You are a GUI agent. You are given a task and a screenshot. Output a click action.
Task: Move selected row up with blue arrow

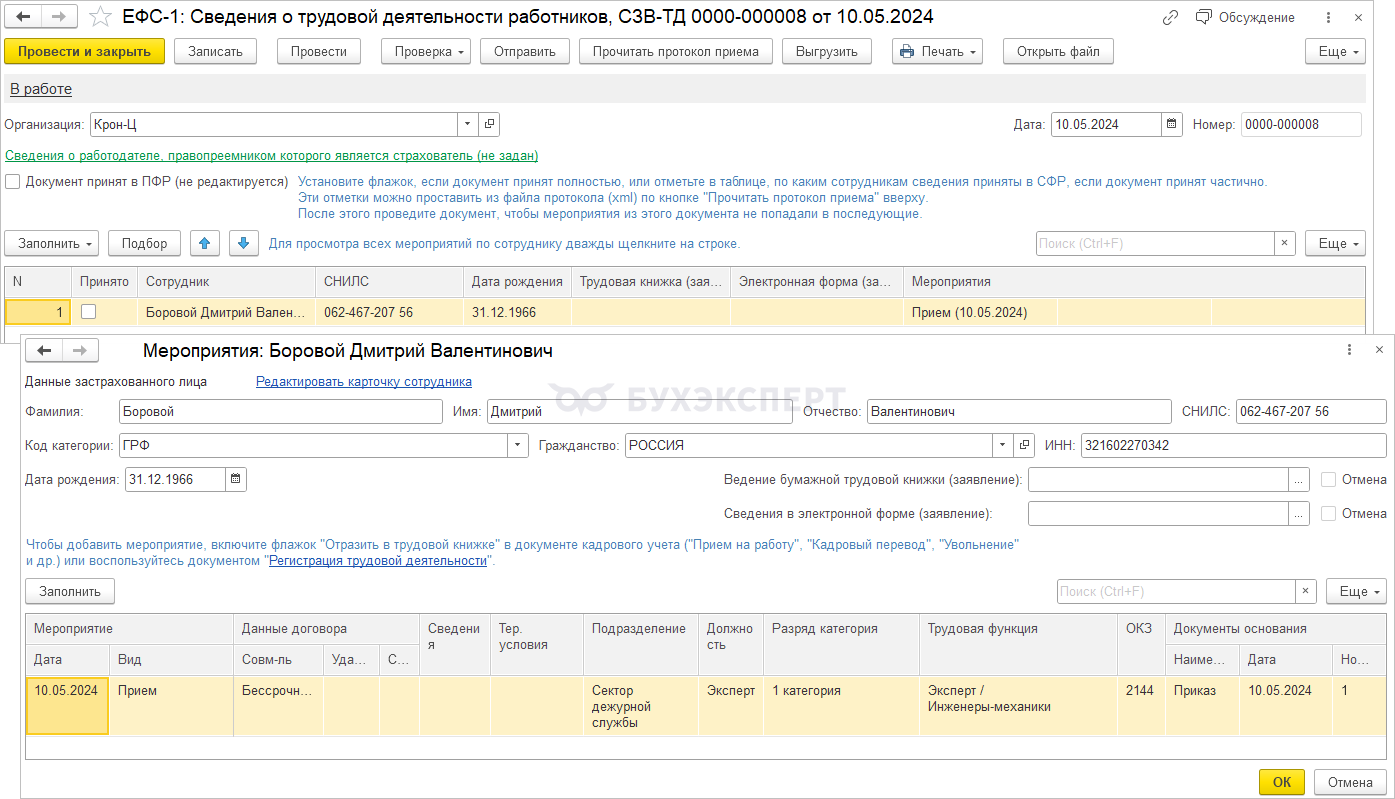coord(205,243)
